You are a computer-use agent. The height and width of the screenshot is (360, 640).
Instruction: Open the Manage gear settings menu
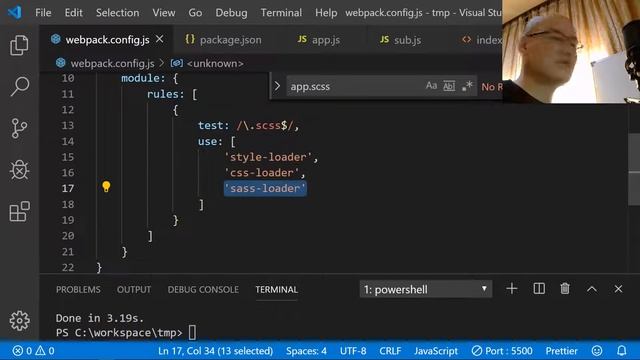19,321
